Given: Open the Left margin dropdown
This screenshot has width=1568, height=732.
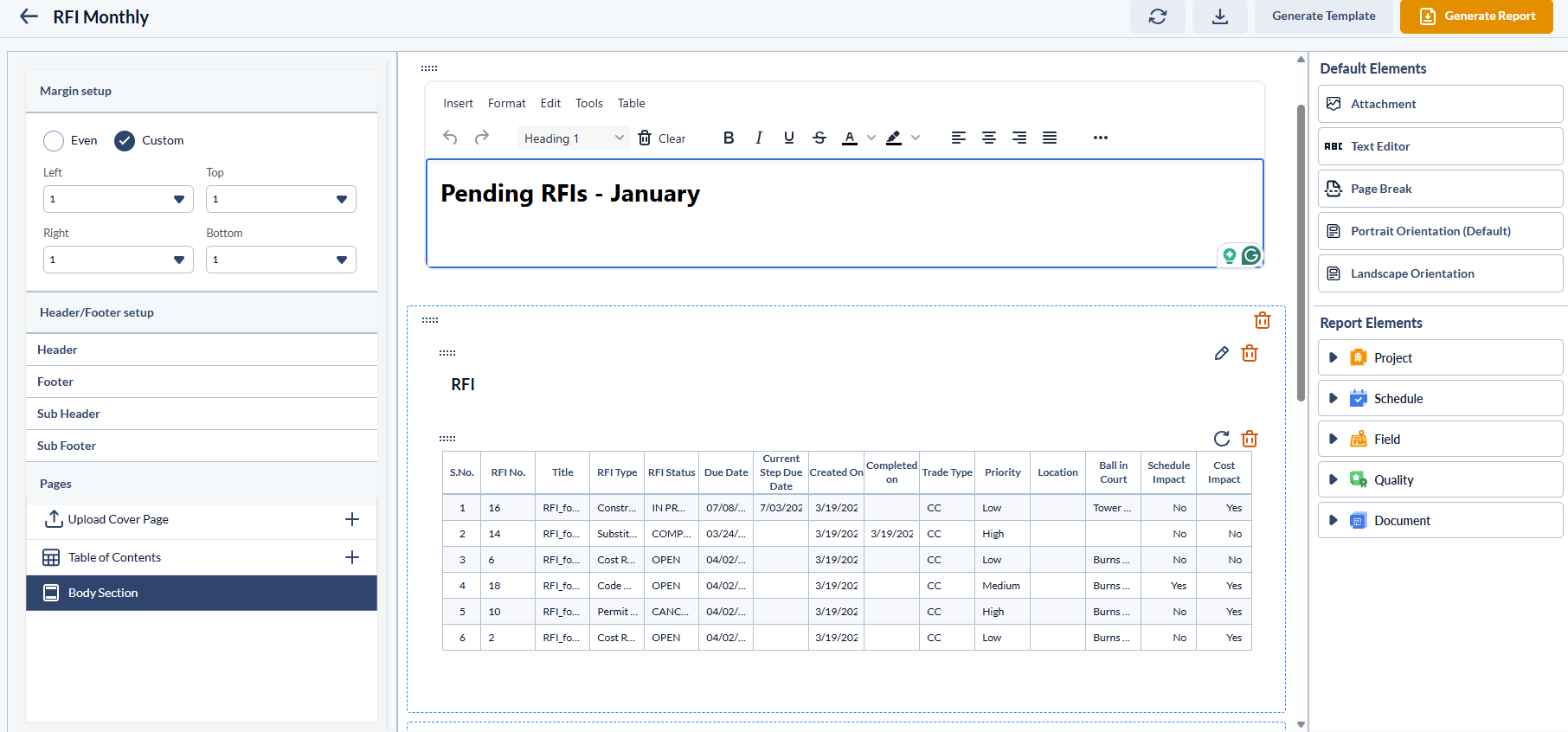Looking at the screenshot, I should tap(119, 199).
